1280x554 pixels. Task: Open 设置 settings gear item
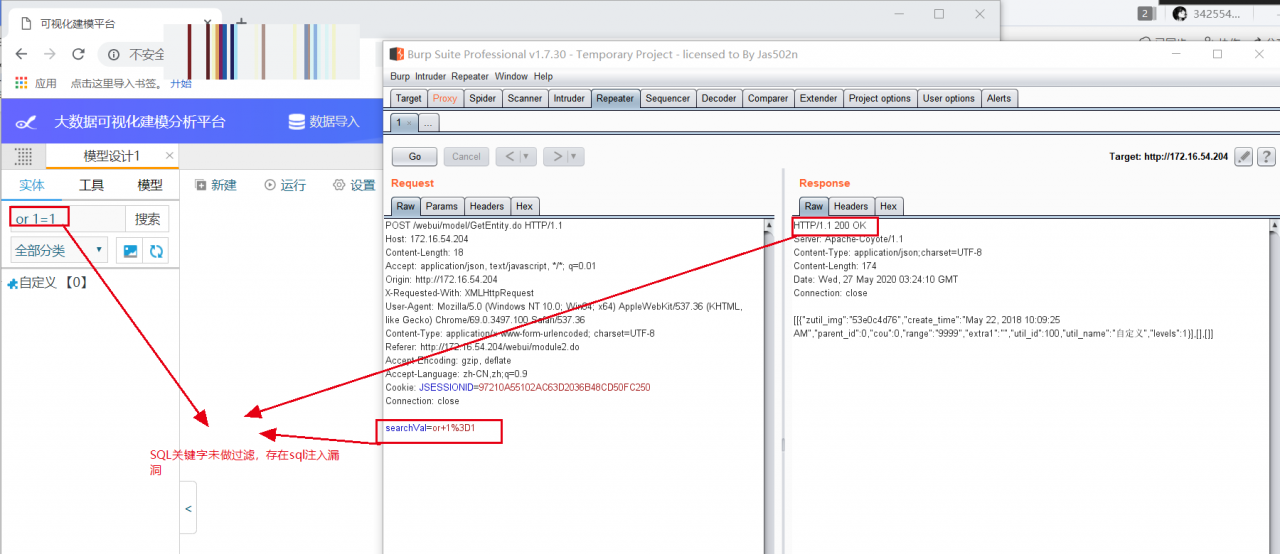coord(354,185)
